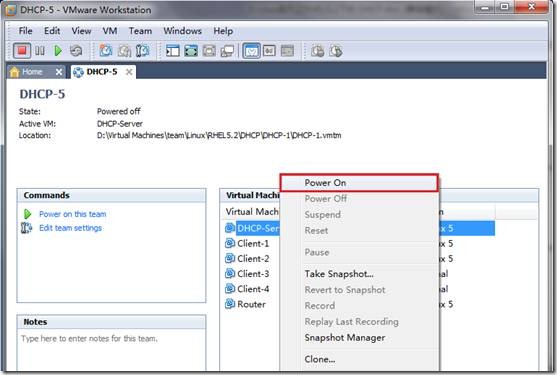Image resolution: width=557 pixels, height=375 pixels.
Task: Click the Client-3 VM icon
Action: [230, 273]
